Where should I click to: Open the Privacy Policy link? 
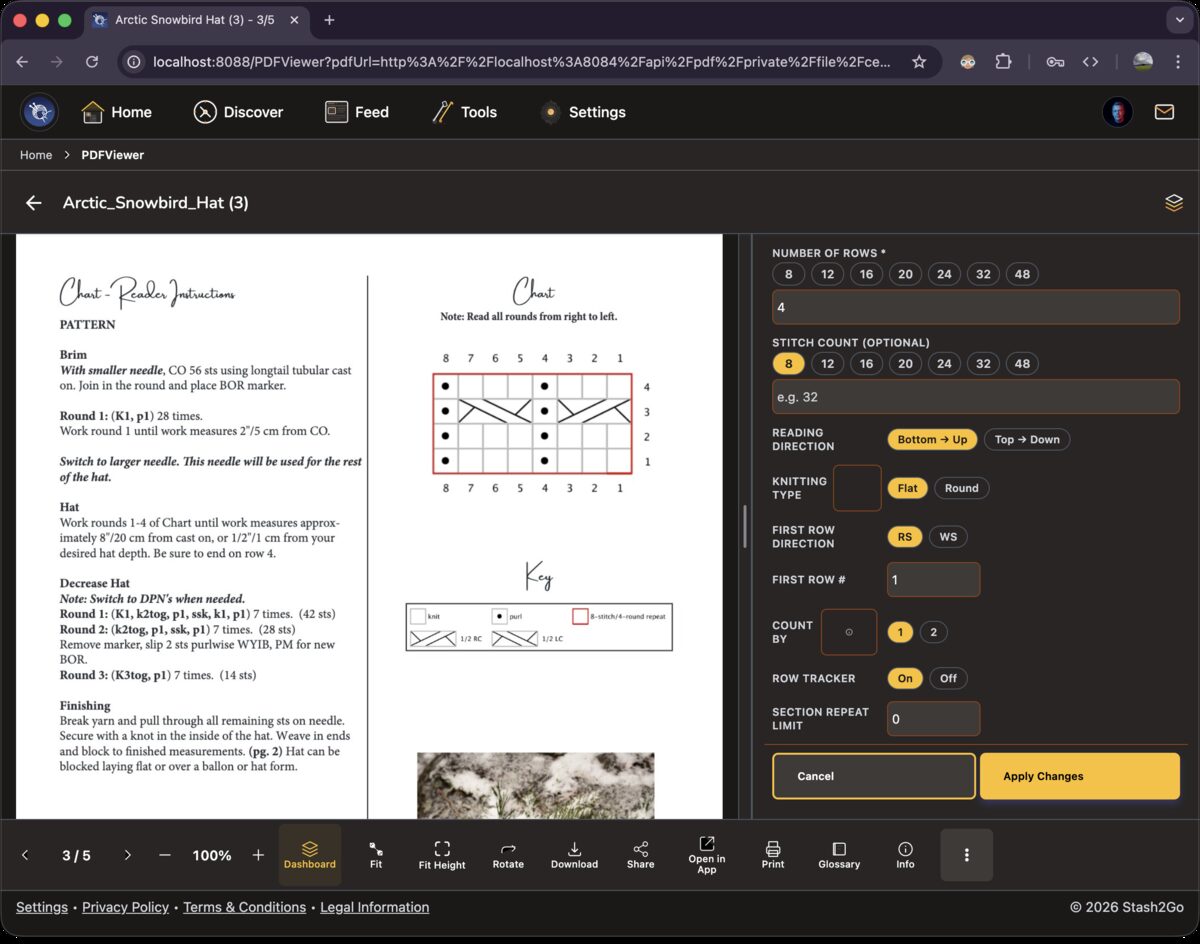[125, 907]
